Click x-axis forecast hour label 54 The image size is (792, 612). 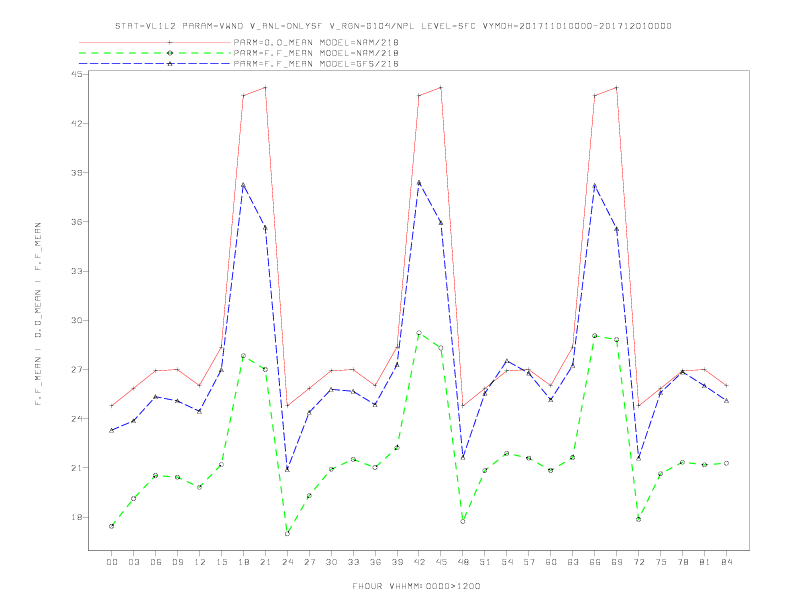point(507,562)
